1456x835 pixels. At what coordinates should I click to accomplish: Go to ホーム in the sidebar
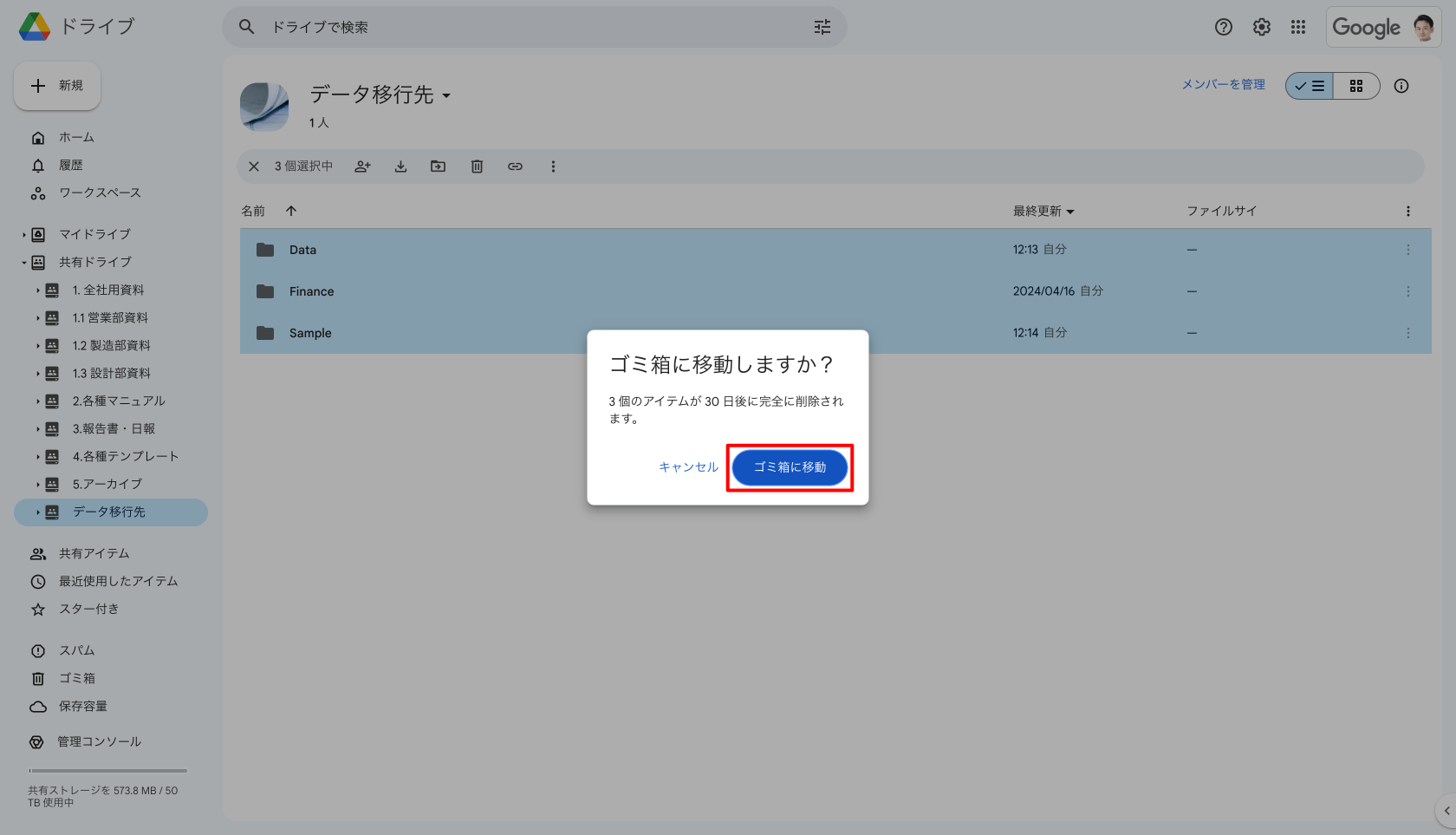coord(76,137)
